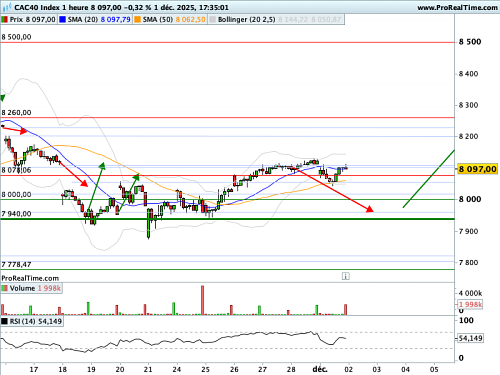
Task: Click the 8 300 price axis tick
Action: click(x=468, y=105)
